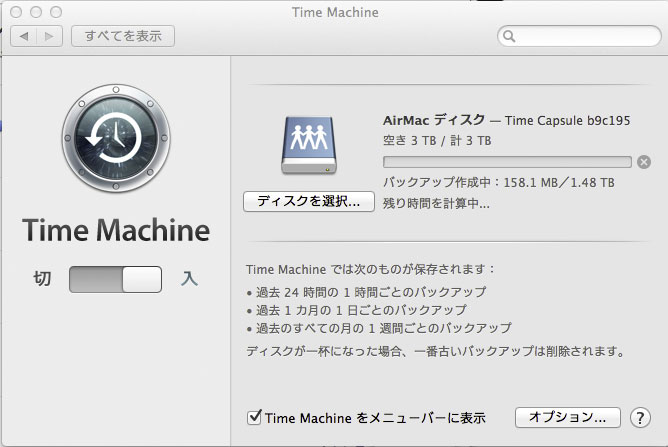The height and width of the screenshot is (447, 668).
Task: Open help with the question mark button
Action: click(x=640, y=418)
